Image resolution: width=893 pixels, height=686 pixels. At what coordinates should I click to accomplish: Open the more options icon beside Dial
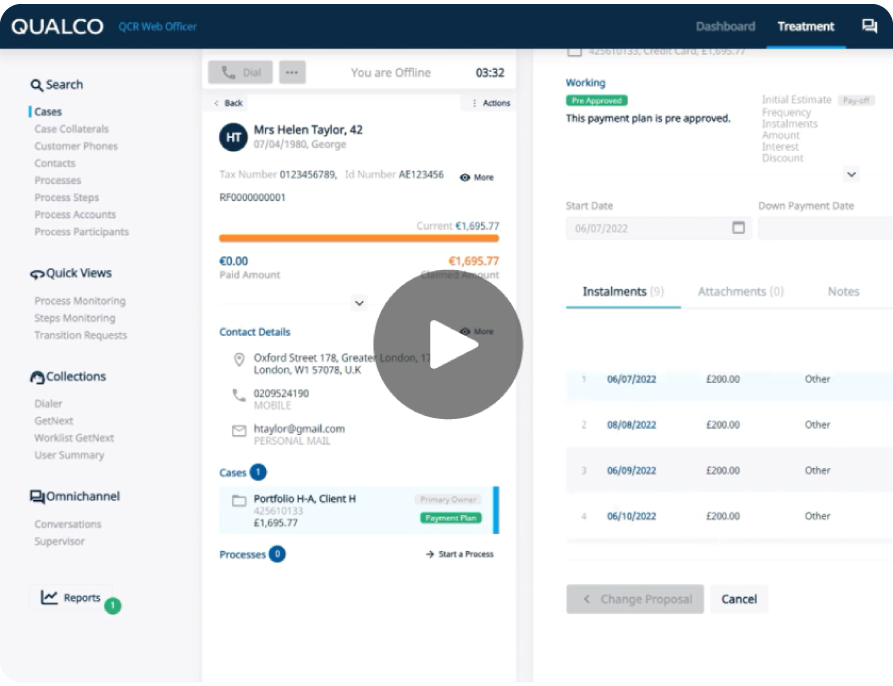292,72
